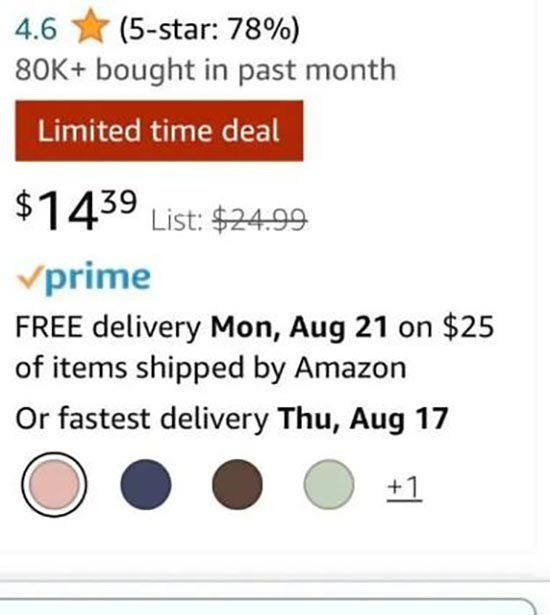Image resolution: width=550 pixels, height=615 pixels.
Task: Click 'of items shipped by Amazon' text
Action: (x=211, y=368)
